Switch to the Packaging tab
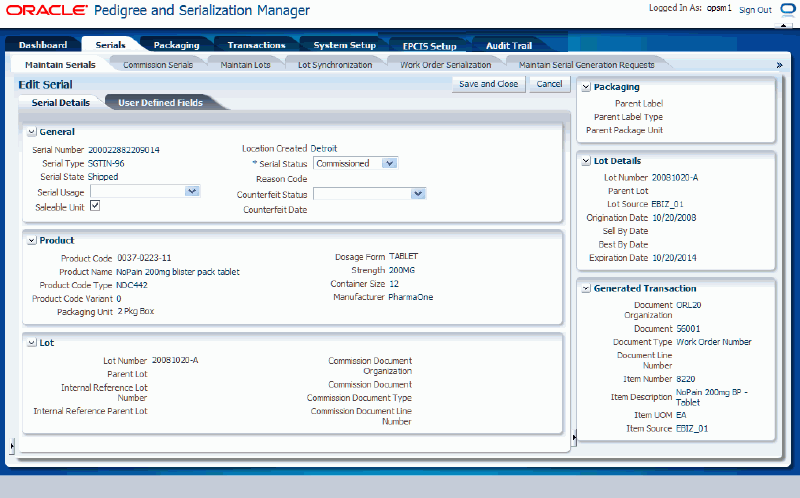800x498 pixels. [176, 45]
